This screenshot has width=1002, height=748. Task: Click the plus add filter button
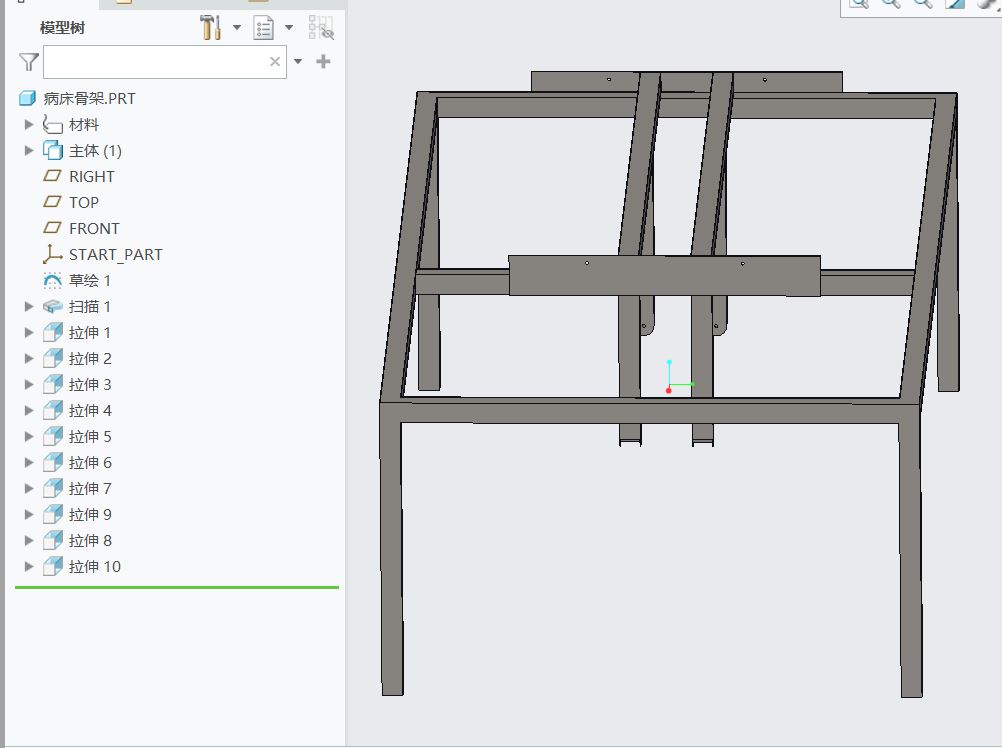tap(323, 61)
